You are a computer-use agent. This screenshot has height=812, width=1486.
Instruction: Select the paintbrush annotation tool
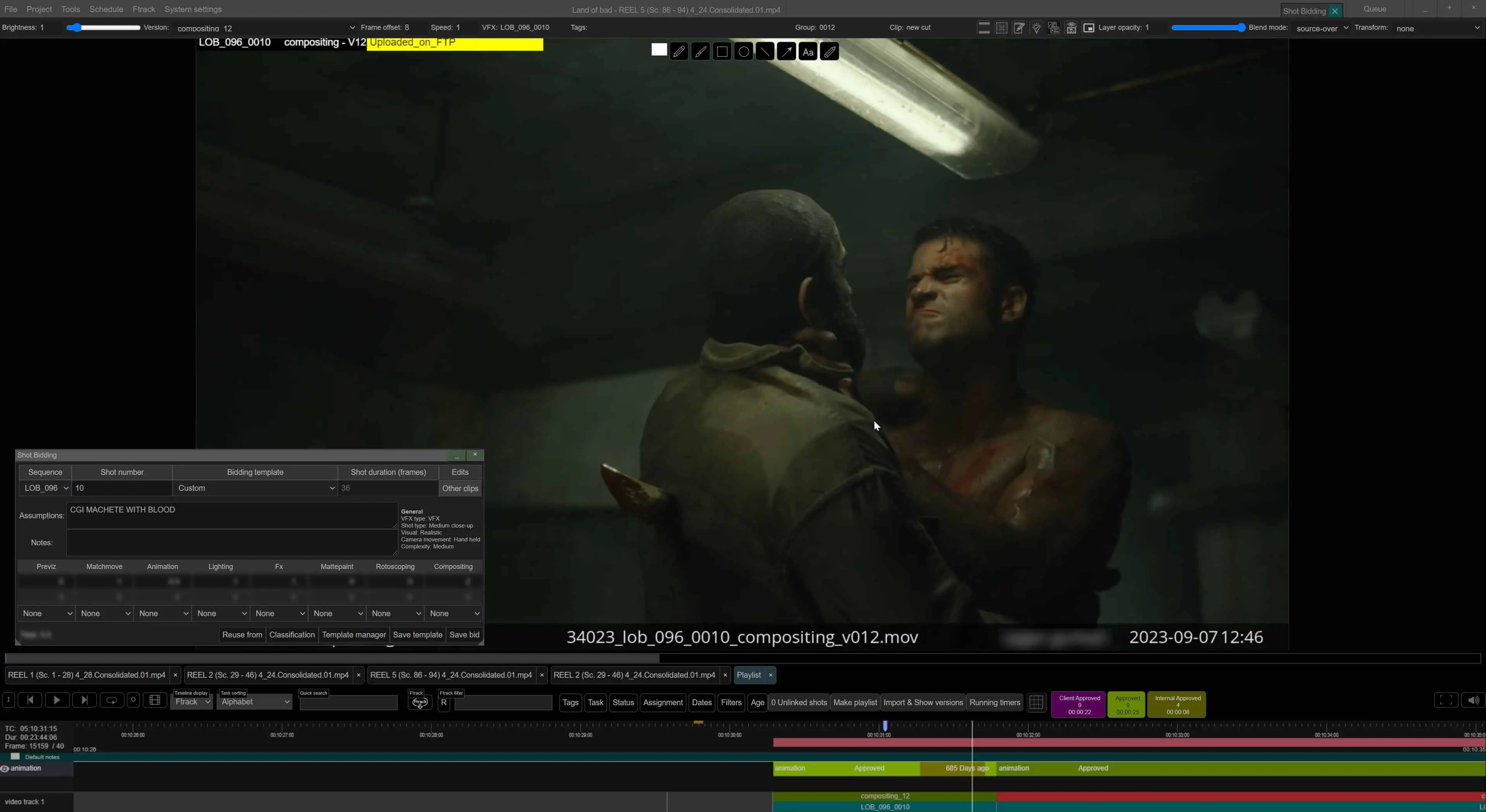point(700,52)
